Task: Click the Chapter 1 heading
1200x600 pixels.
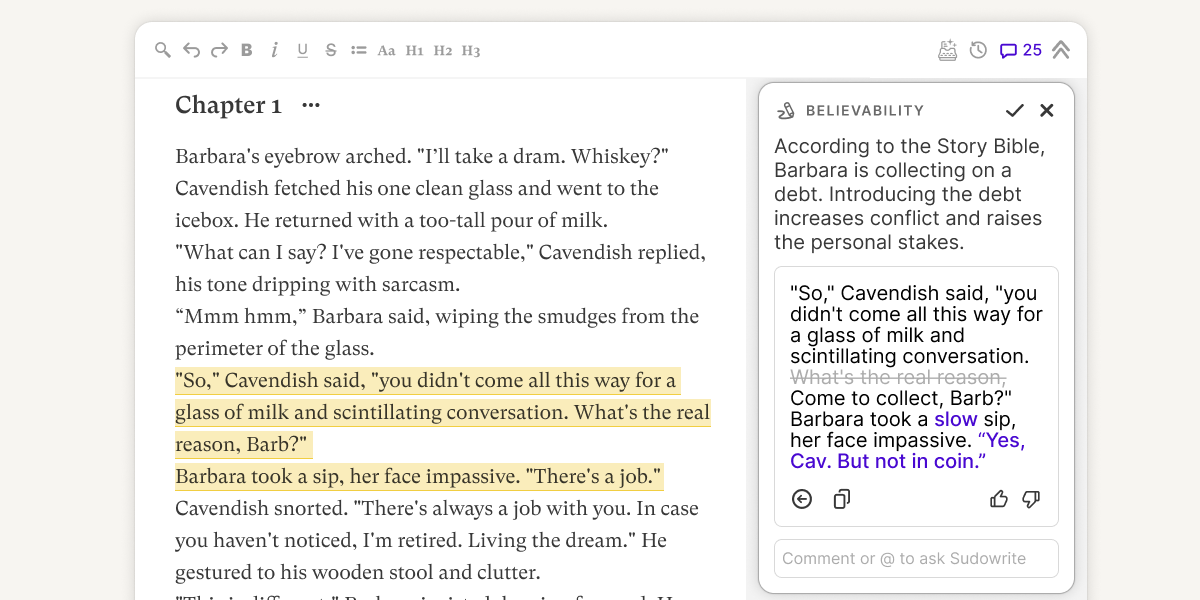Action: tap(228, 105)
